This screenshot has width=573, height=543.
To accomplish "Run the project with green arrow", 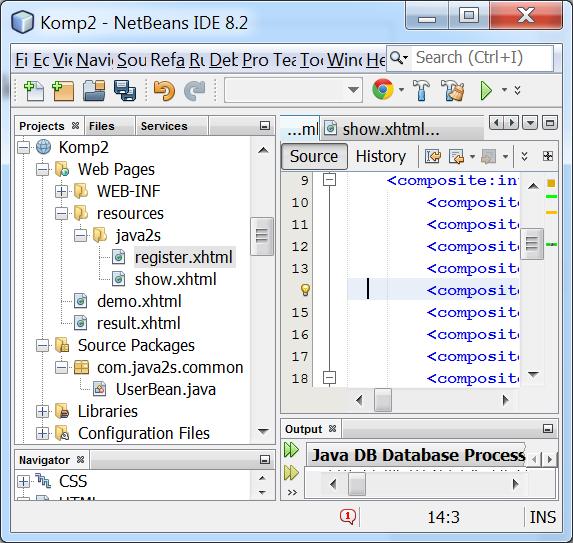I will click(486, 90).
